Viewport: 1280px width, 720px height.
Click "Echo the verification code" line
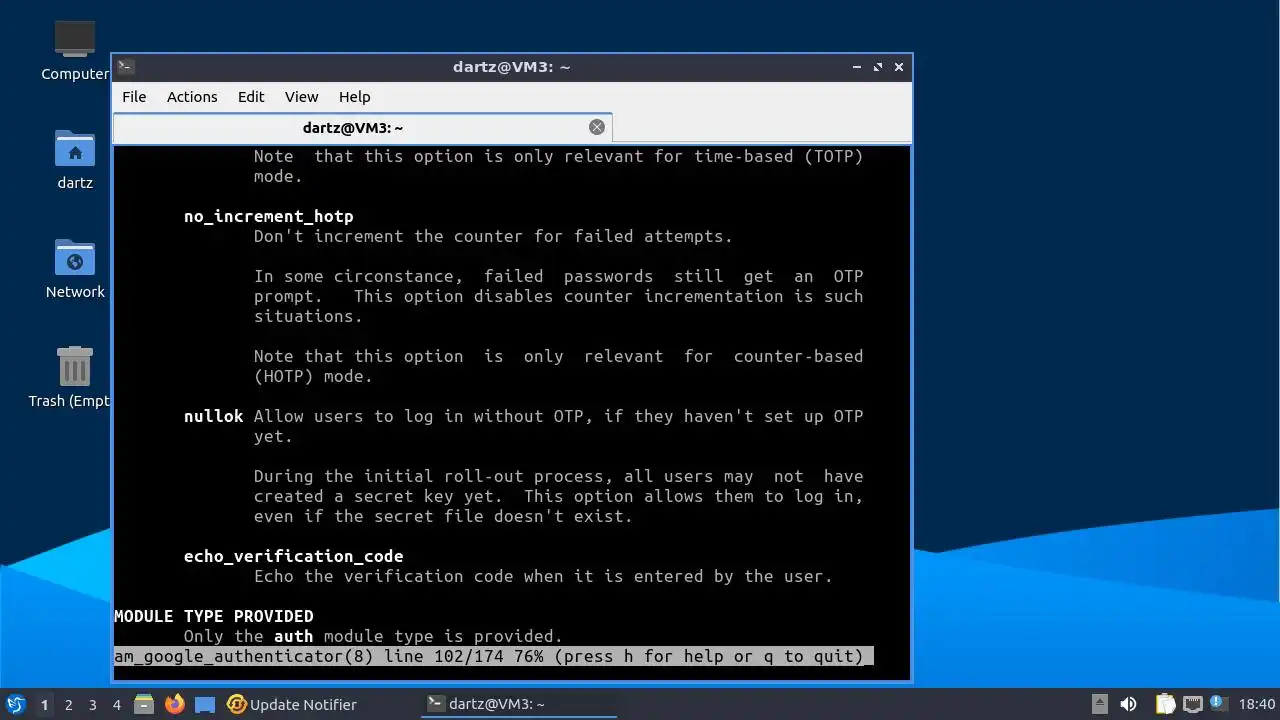[544, 576]
